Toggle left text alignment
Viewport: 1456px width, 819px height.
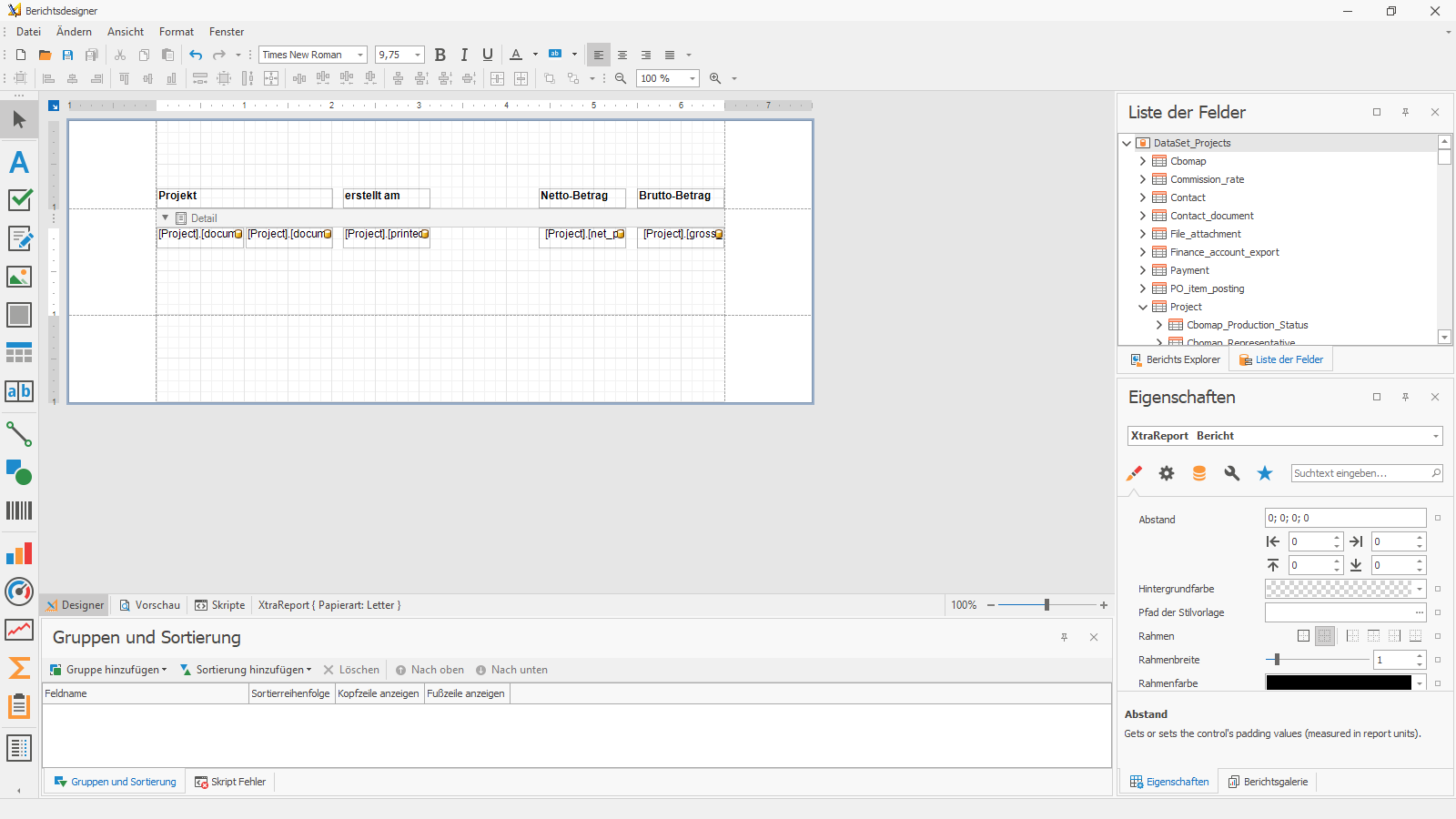pyautogui.click(x=599, y=55)
